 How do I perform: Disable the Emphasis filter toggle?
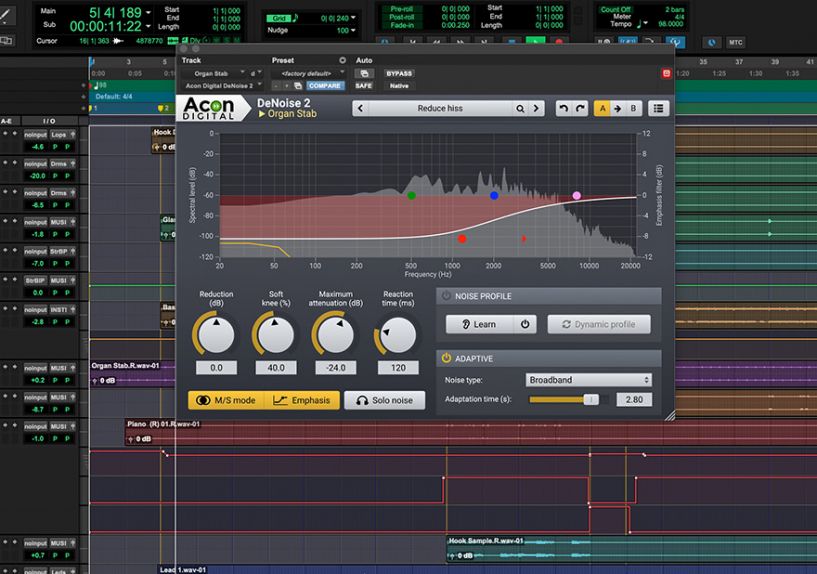(301, 400)
